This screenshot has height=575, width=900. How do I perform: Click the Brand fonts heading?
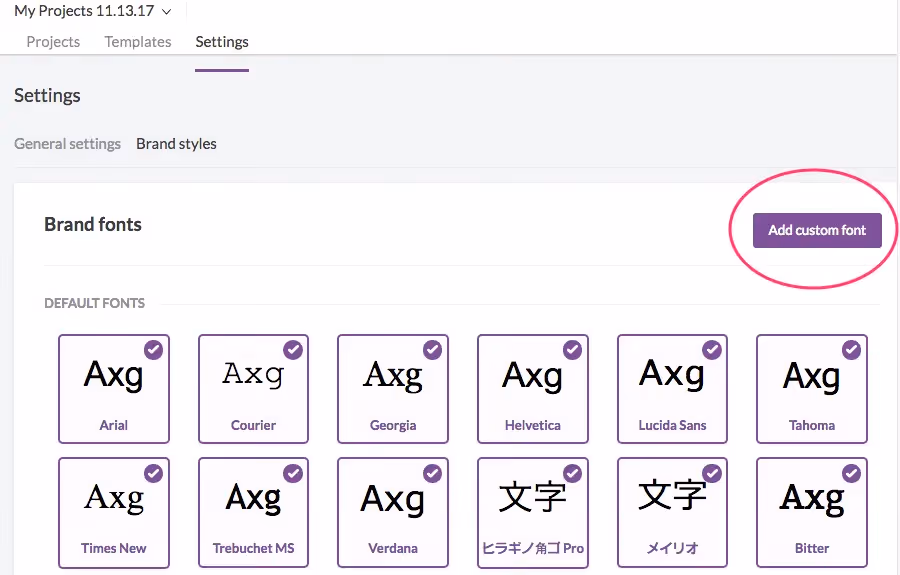93,224
